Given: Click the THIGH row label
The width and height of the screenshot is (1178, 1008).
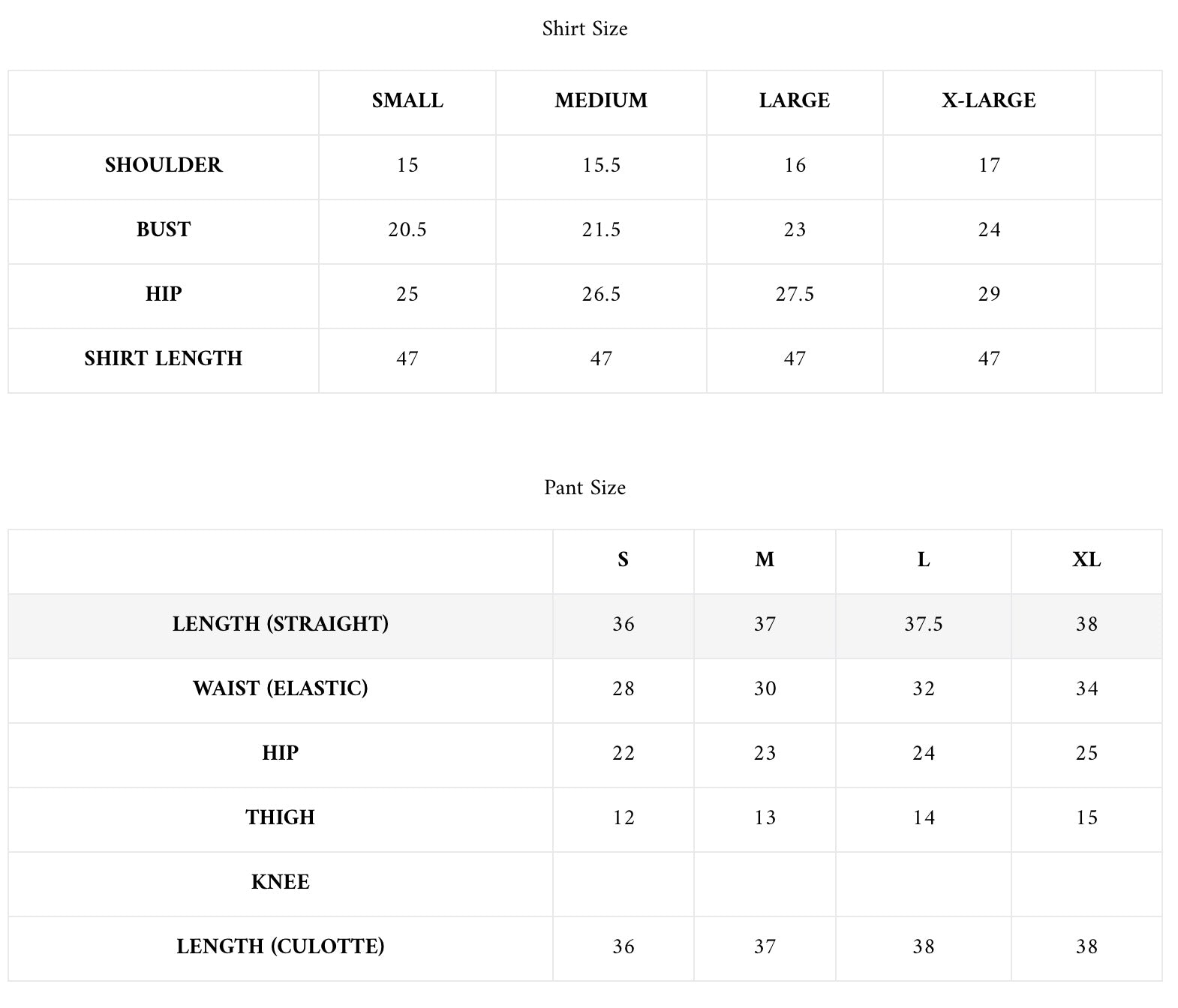Looking at the screenshot, I should [281, 817].
